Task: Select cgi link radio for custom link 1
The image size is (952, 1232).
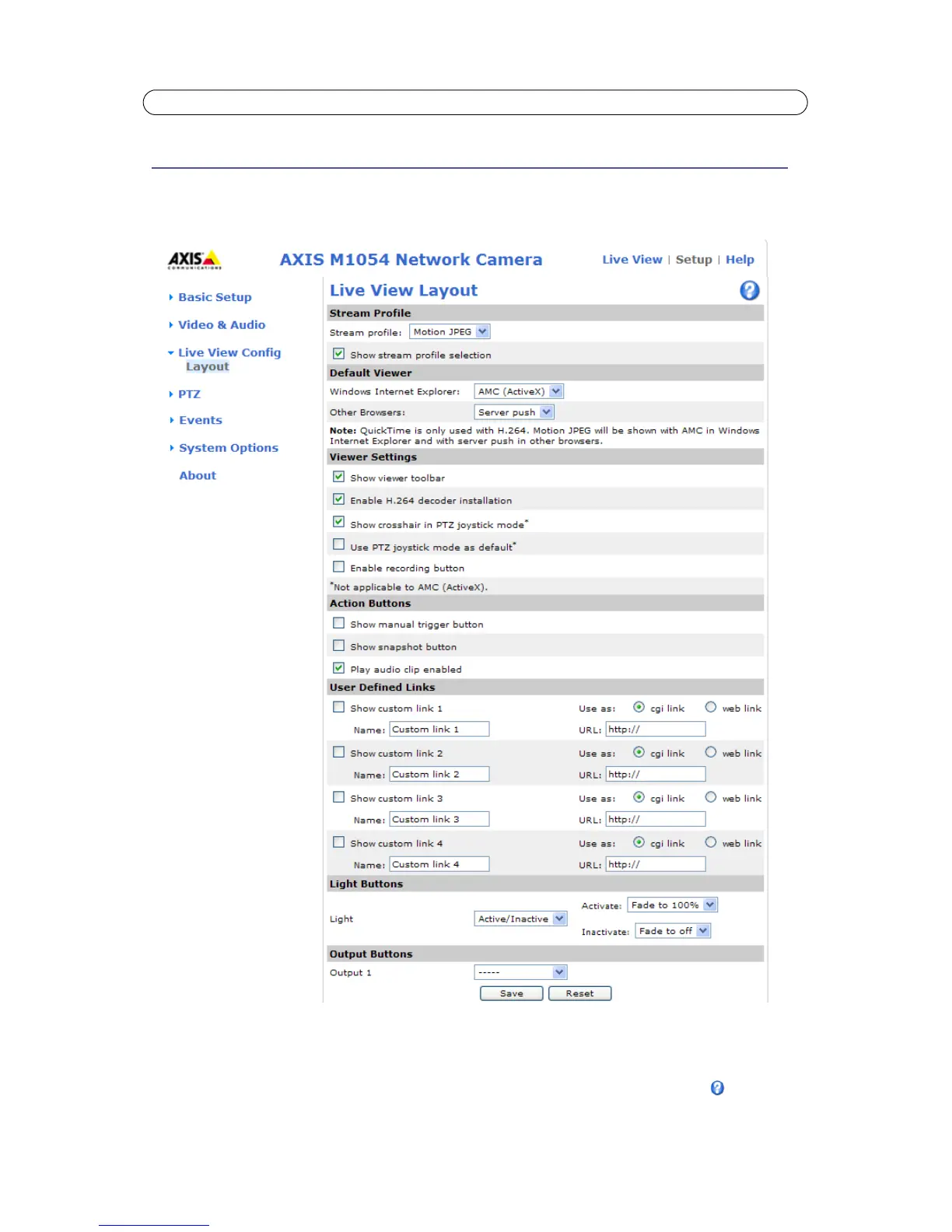Action: pos(639,707)
